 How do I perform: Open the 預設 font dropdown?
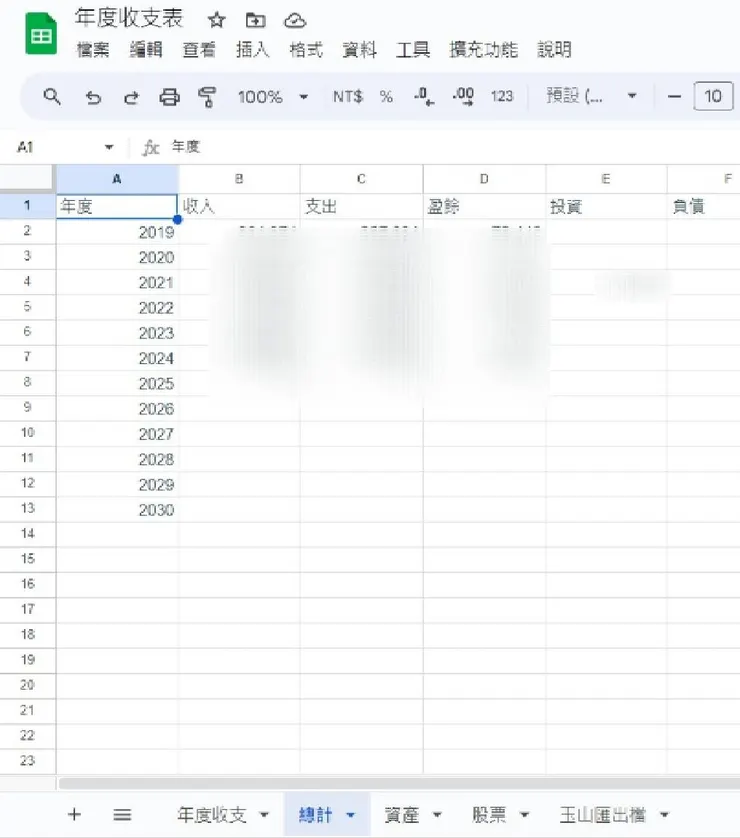point(591,96)
